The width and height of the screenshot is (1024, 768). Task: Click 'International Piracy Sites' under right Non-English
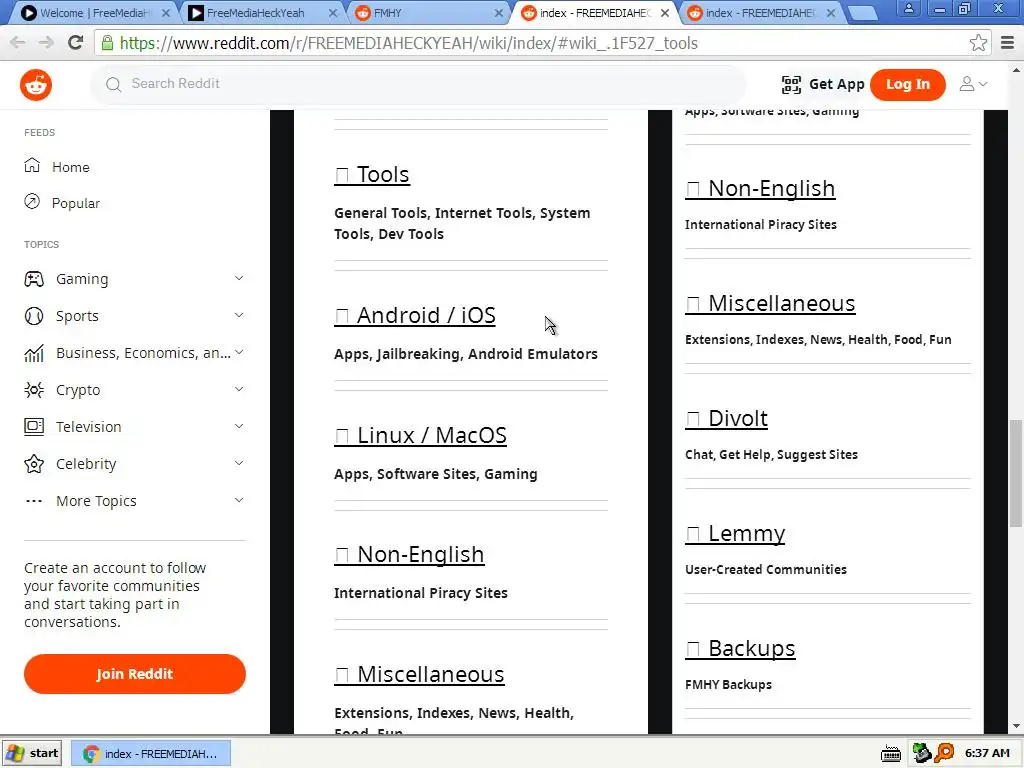pyautogui.click(x=761, y=225)
